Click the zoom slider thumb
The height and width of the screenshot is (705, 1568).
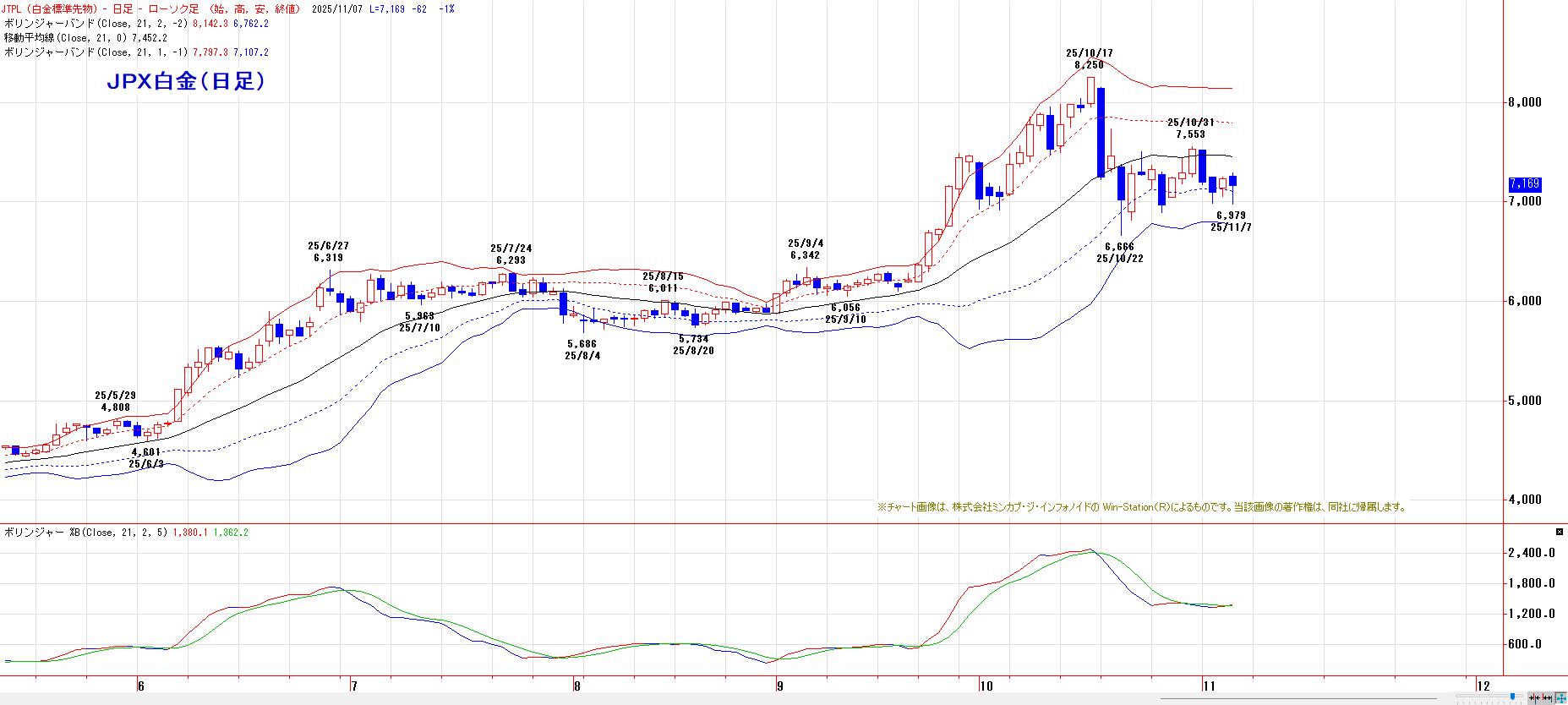tap(1512, 697)
